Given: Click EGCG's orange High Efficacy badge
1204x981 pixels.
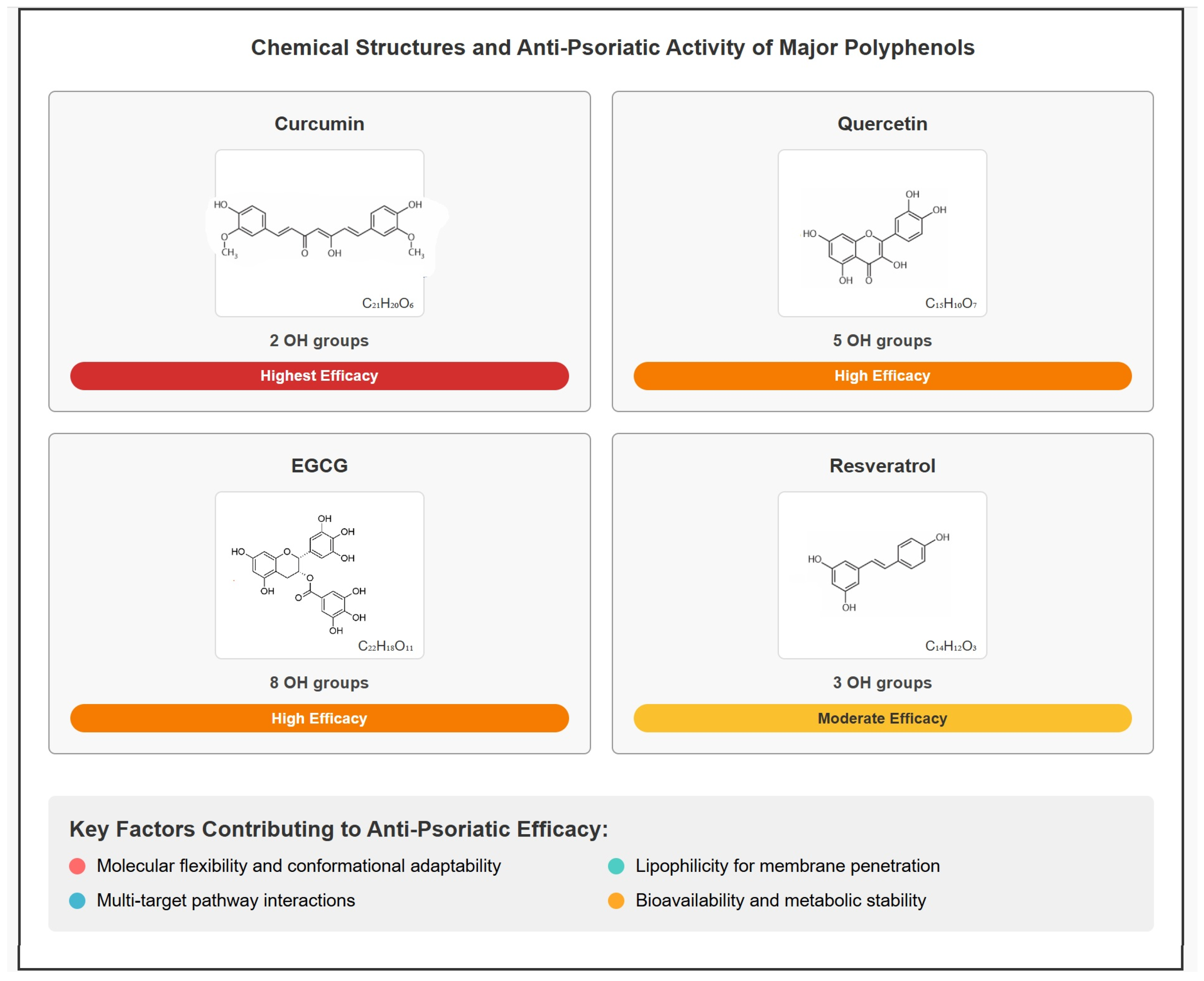Looking at the screenshot, I should click(319, 718).
